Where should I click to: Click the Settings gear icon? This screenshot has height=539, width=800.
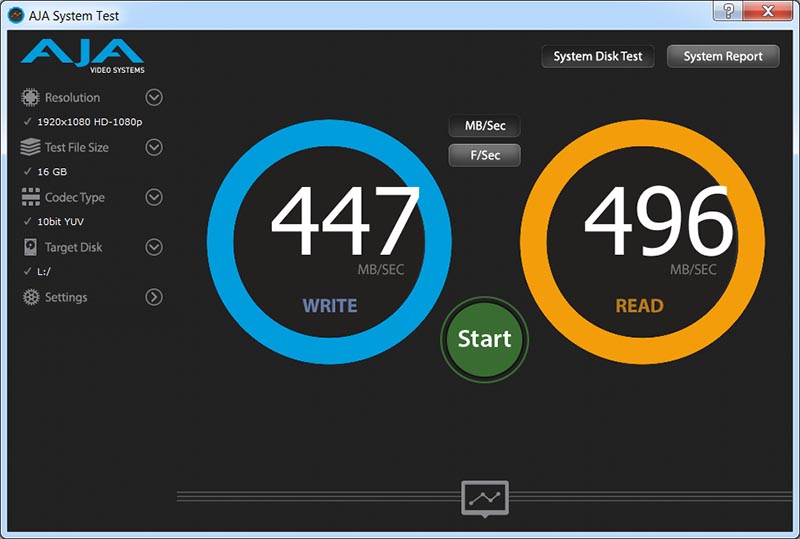(31, 297)
